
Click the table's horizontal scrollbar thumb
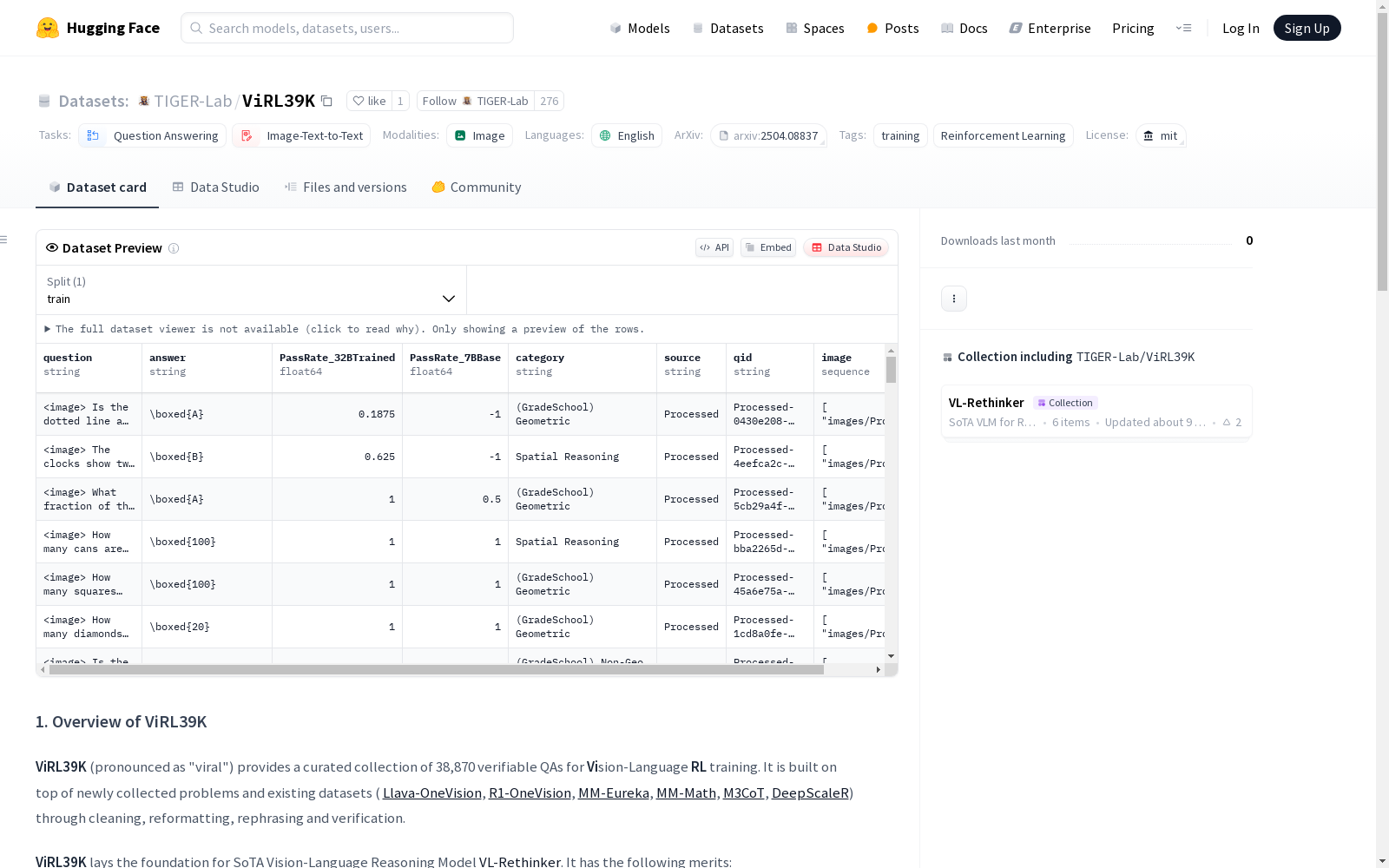(x=436, y=670)
